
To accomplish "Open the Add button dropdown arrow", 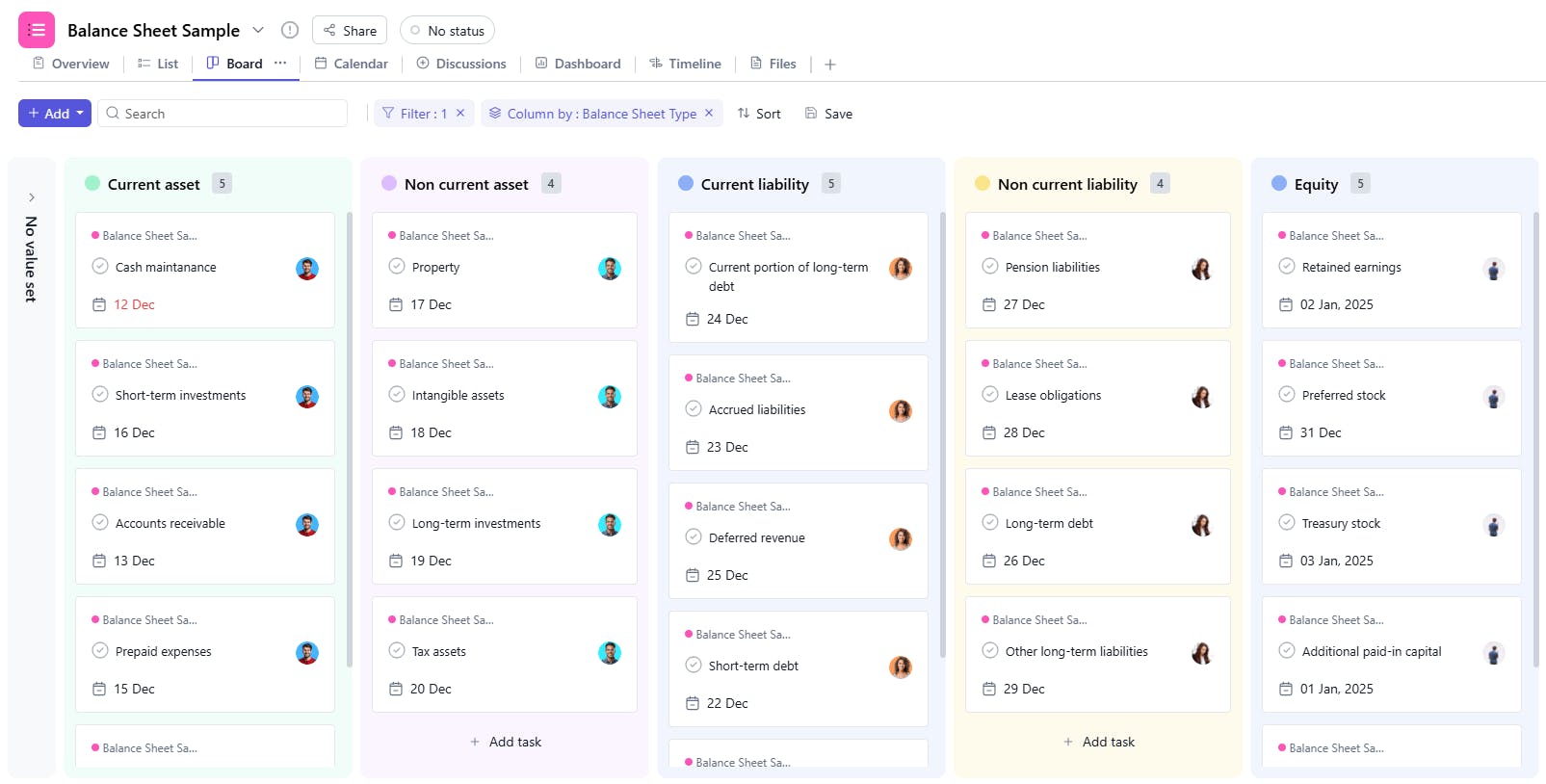I will coord(80,113).
